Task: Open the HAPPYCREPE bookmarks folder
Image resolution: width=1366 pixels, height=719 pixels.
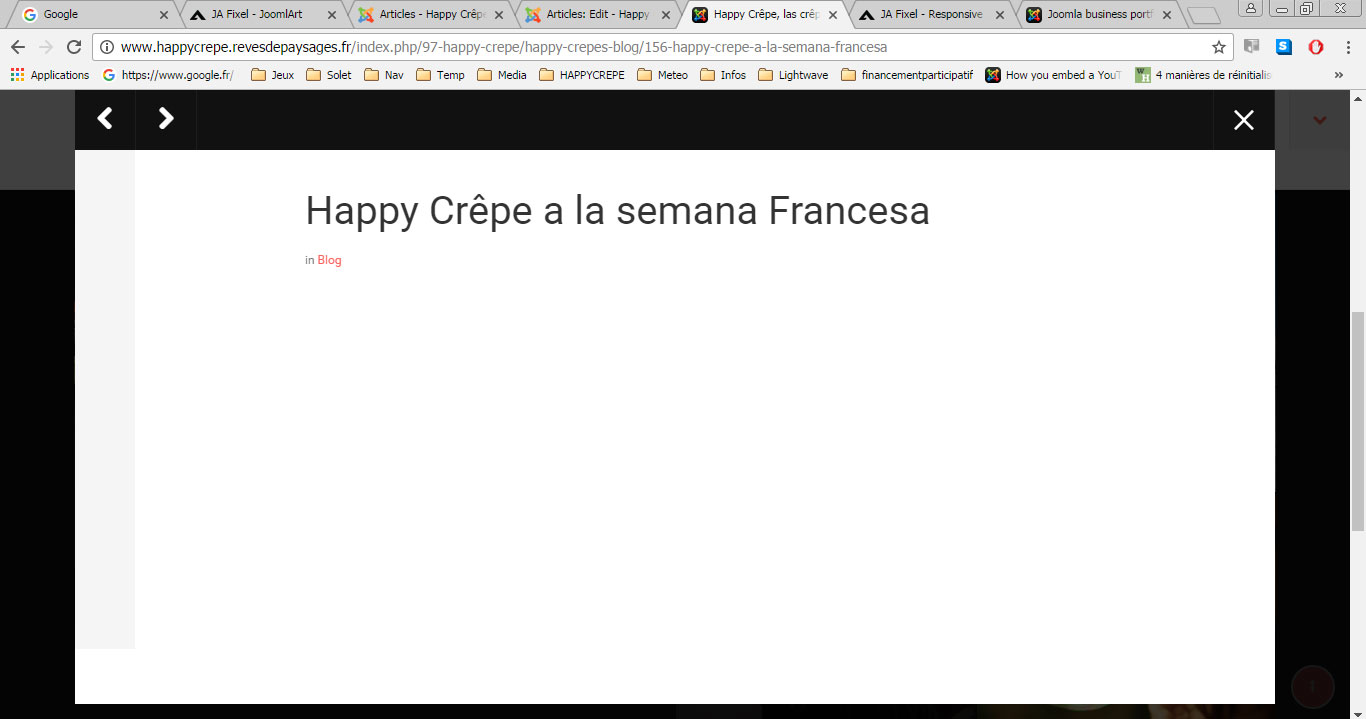Action: (x=582, y=75)
